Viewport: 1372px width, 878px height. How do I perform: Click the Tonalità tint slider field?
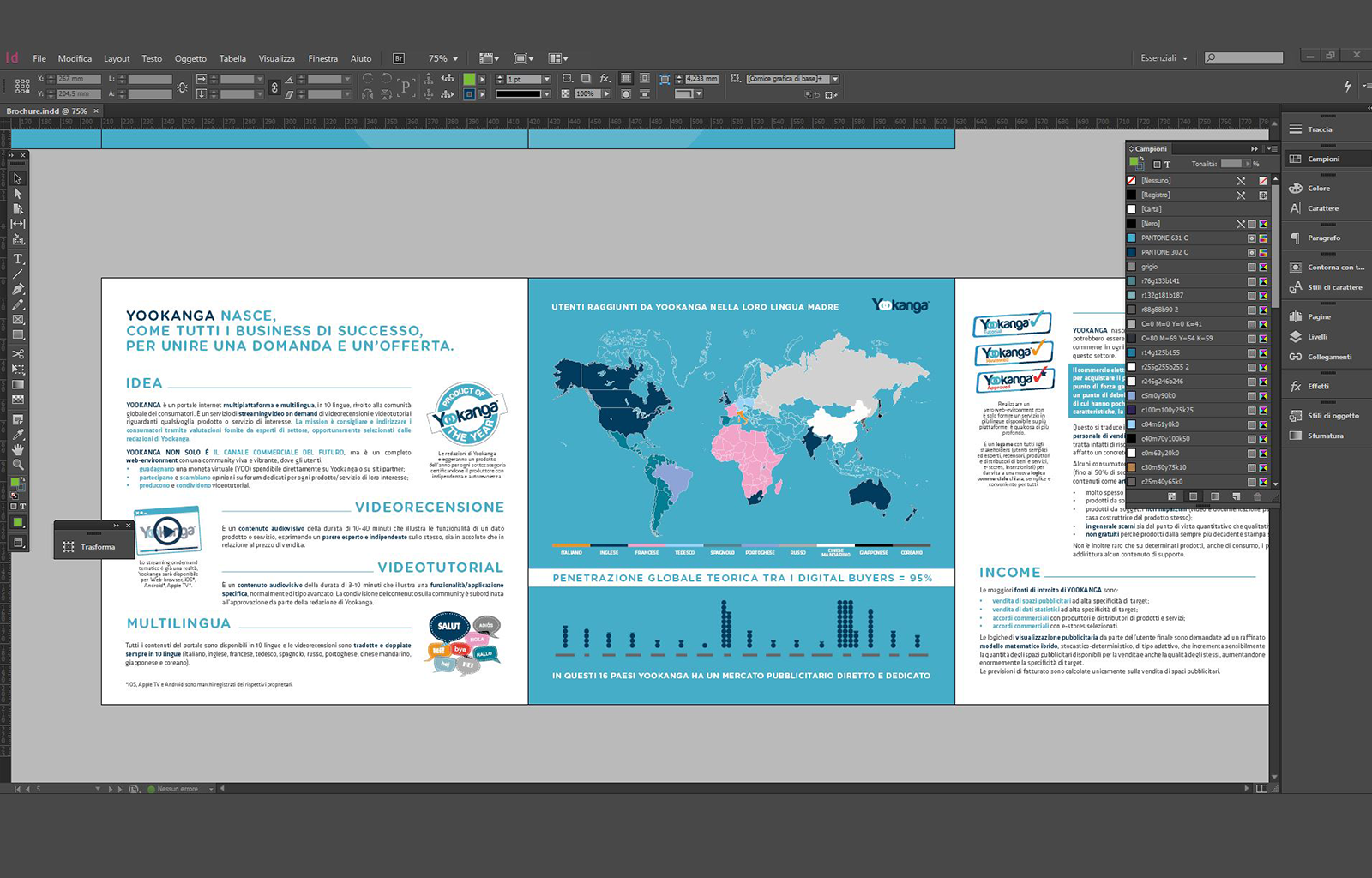pos(1231,164)
